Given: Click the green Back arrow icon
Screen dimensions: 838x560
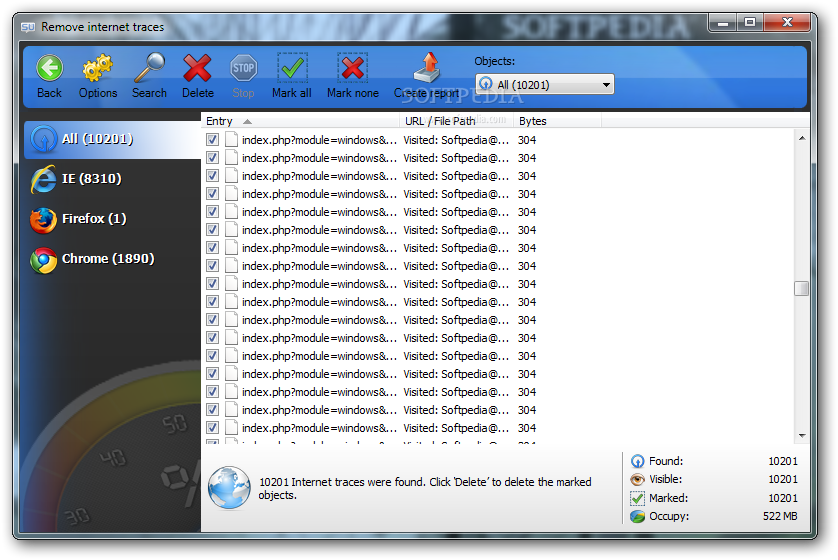Looking at the screenshot, I should [50, 68].
